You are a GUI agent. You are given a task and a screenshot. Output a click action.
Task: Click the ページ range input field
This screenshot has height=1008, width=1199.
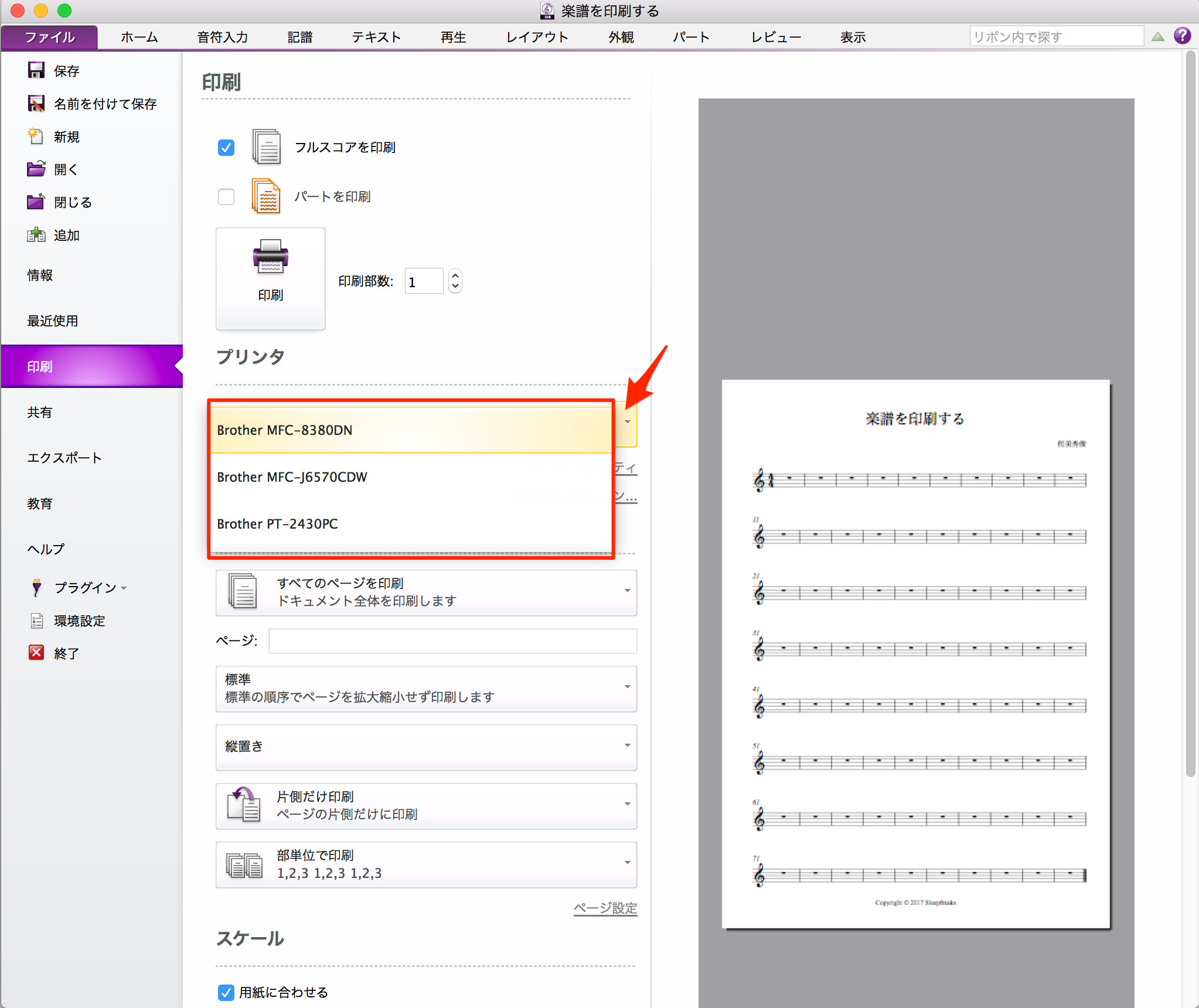pos(452,641)
